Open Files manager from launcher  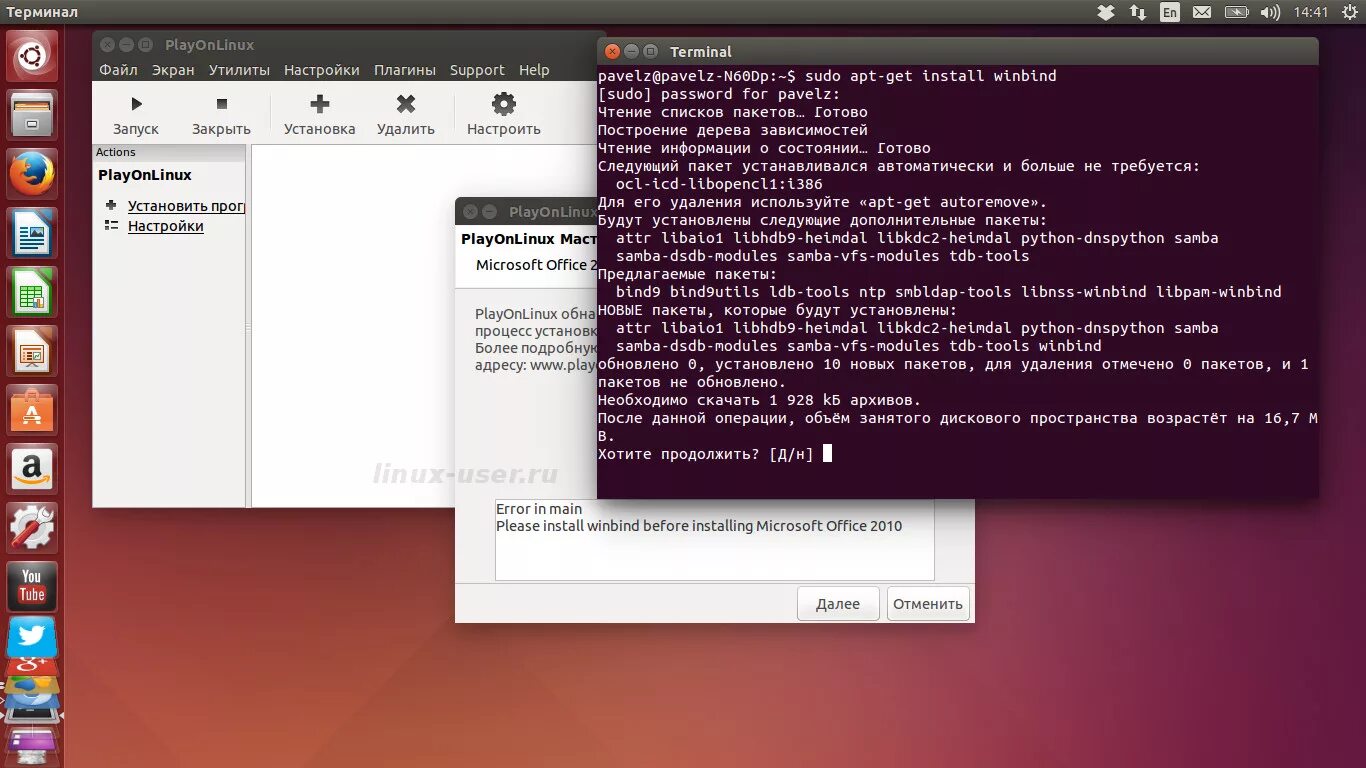coord(32,115)
